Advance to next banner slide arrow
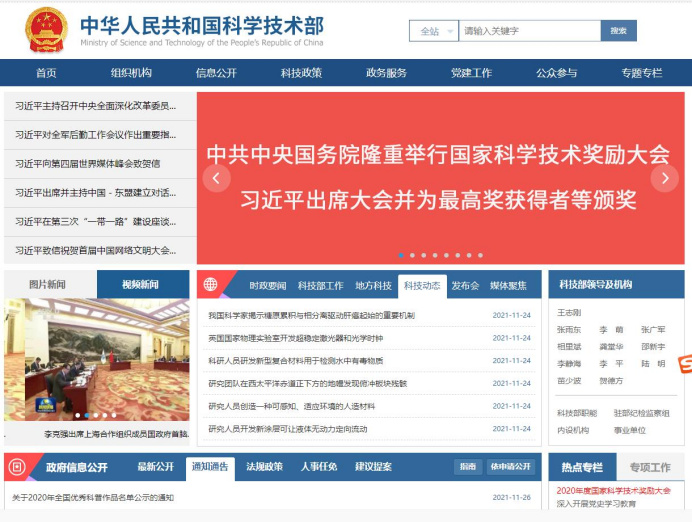This screenshot has width=692, height=522. pyautogui.click(x=664, y=178)
